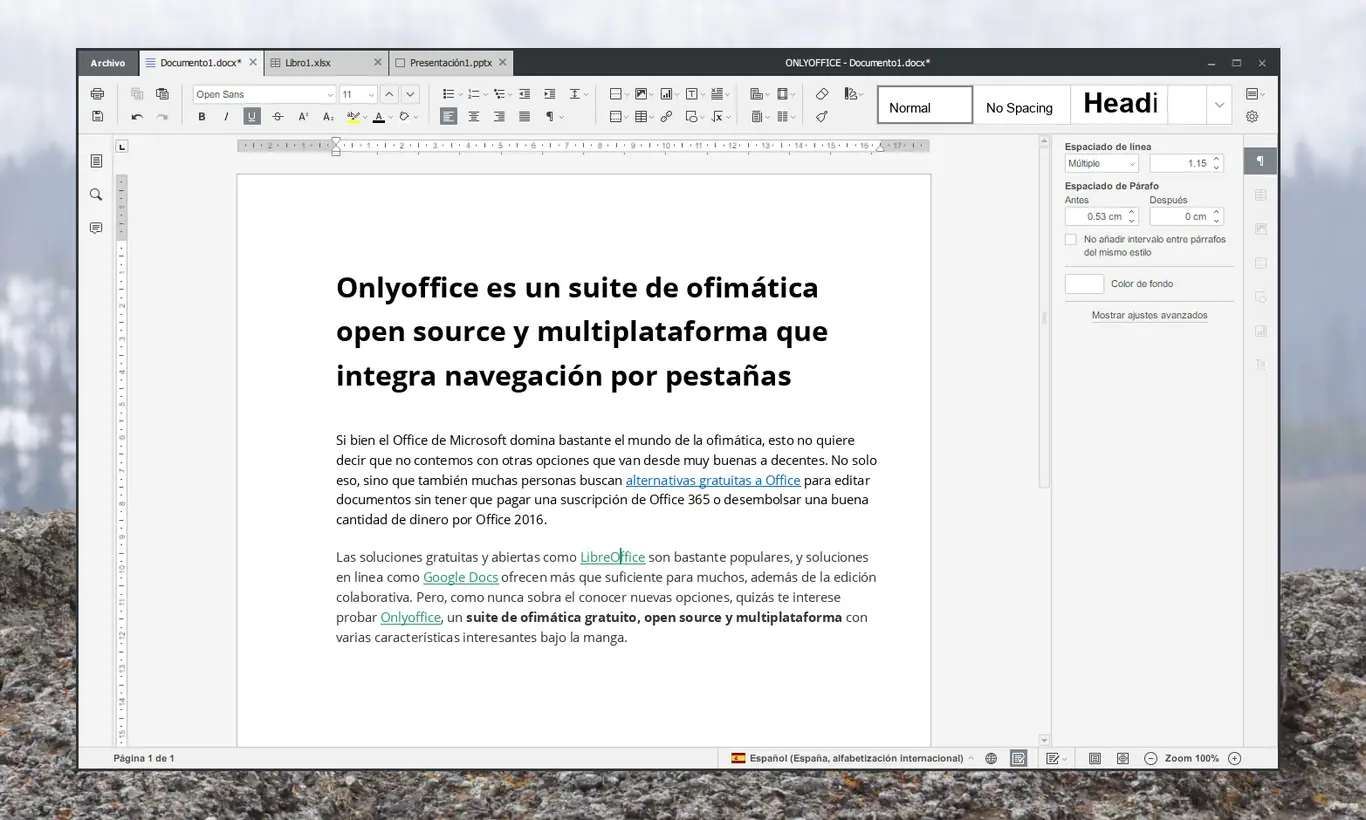Click the 1.15 line spacing value field
The height and width of the screenshot is (820, 1366).
[1186, 163]
